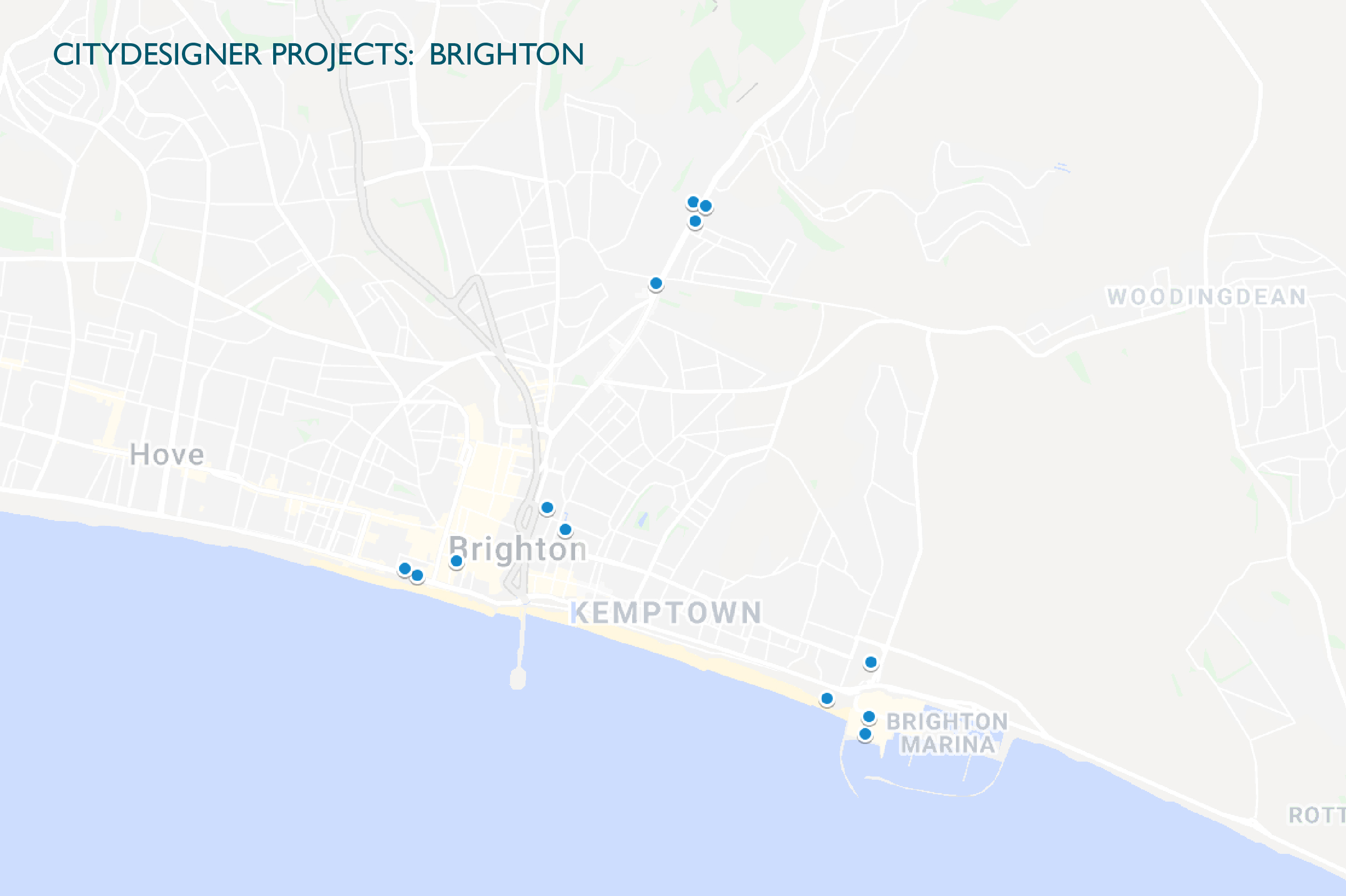Select the lower marker inside Brighton Marina harbour
The width and height of the screenshot is (1346, 896).
pyautogui.click(x=865, y=734)
